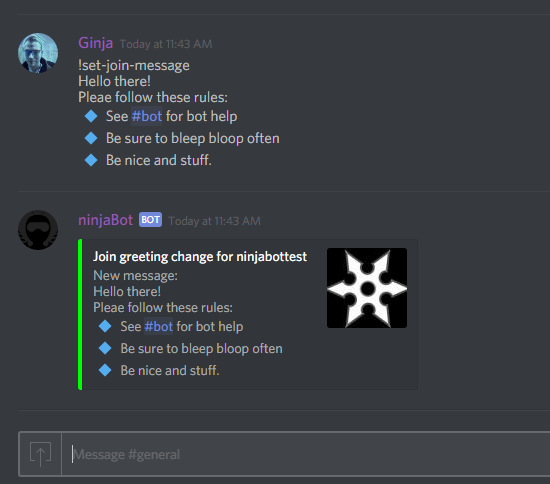Click Ginja's Today at 11:43 AM timestamp
550x484 pixels.
click(166, 44)
